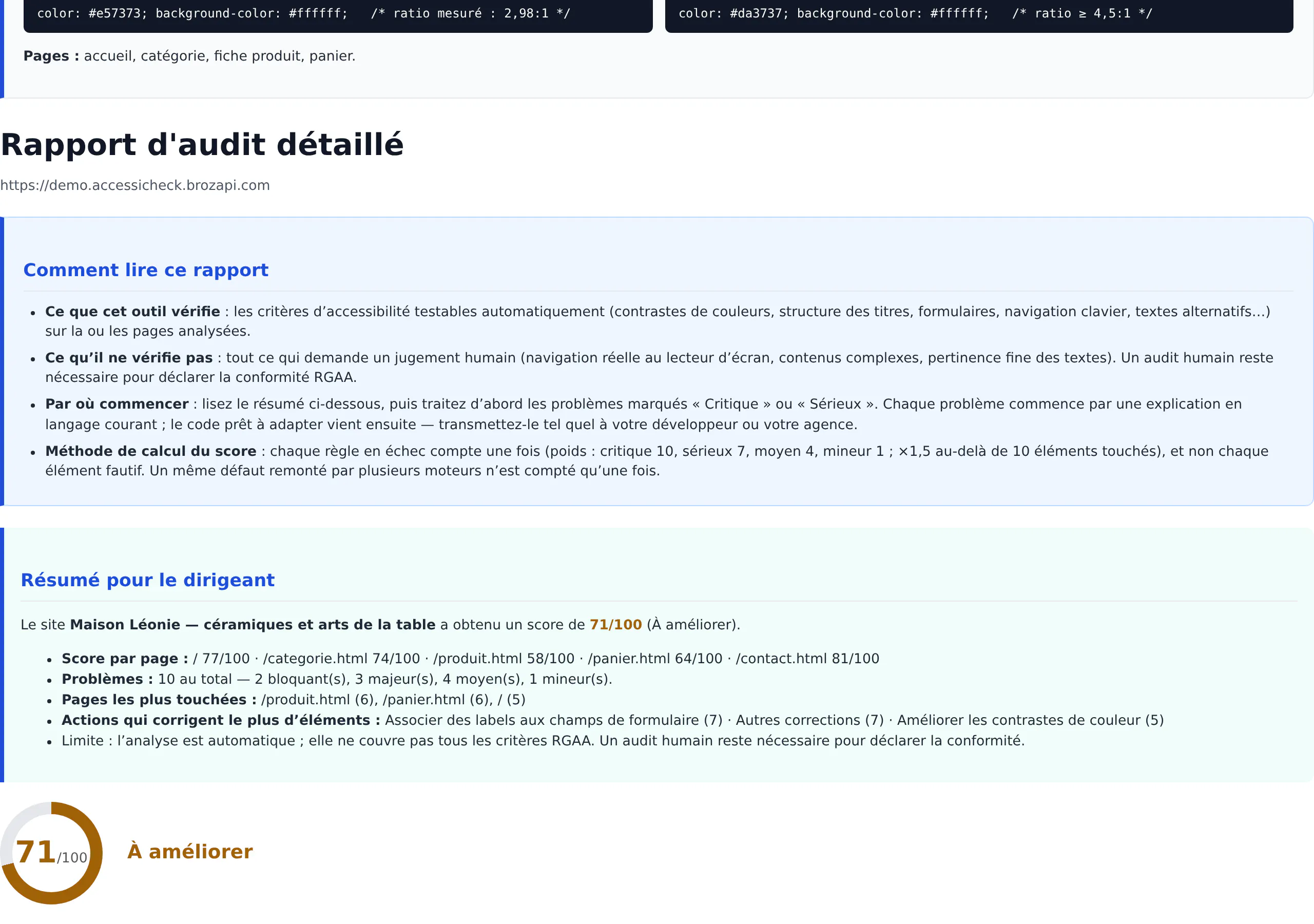The image size is (1314, 924).
Task: Click the '/produit.html 58/100' score entry
Action: [x=504, y=659]
